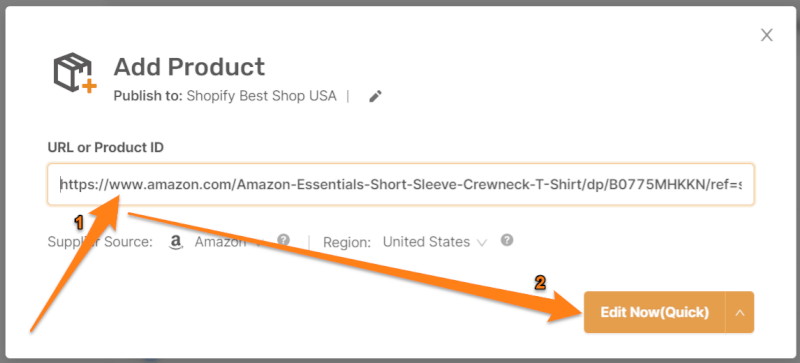The image size is (800, 363).
Task: Open the United States region dropdown
Action: coord(435,242)
